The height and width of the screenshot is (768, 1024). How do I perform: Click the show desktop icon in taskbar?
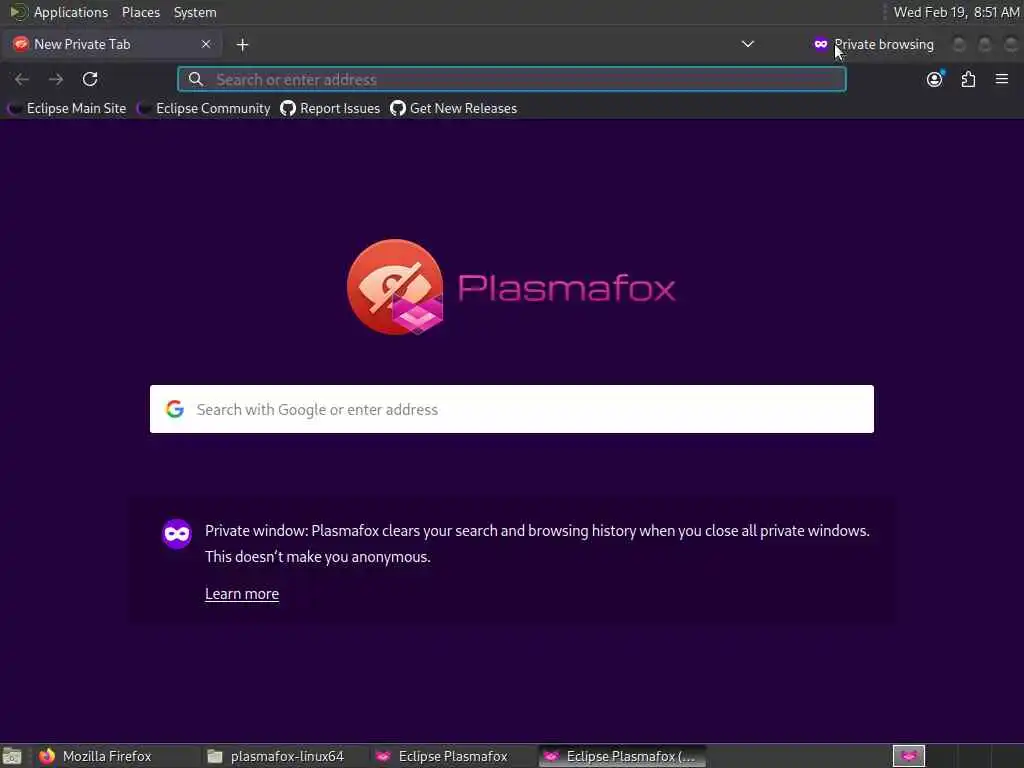pos(12,756)
